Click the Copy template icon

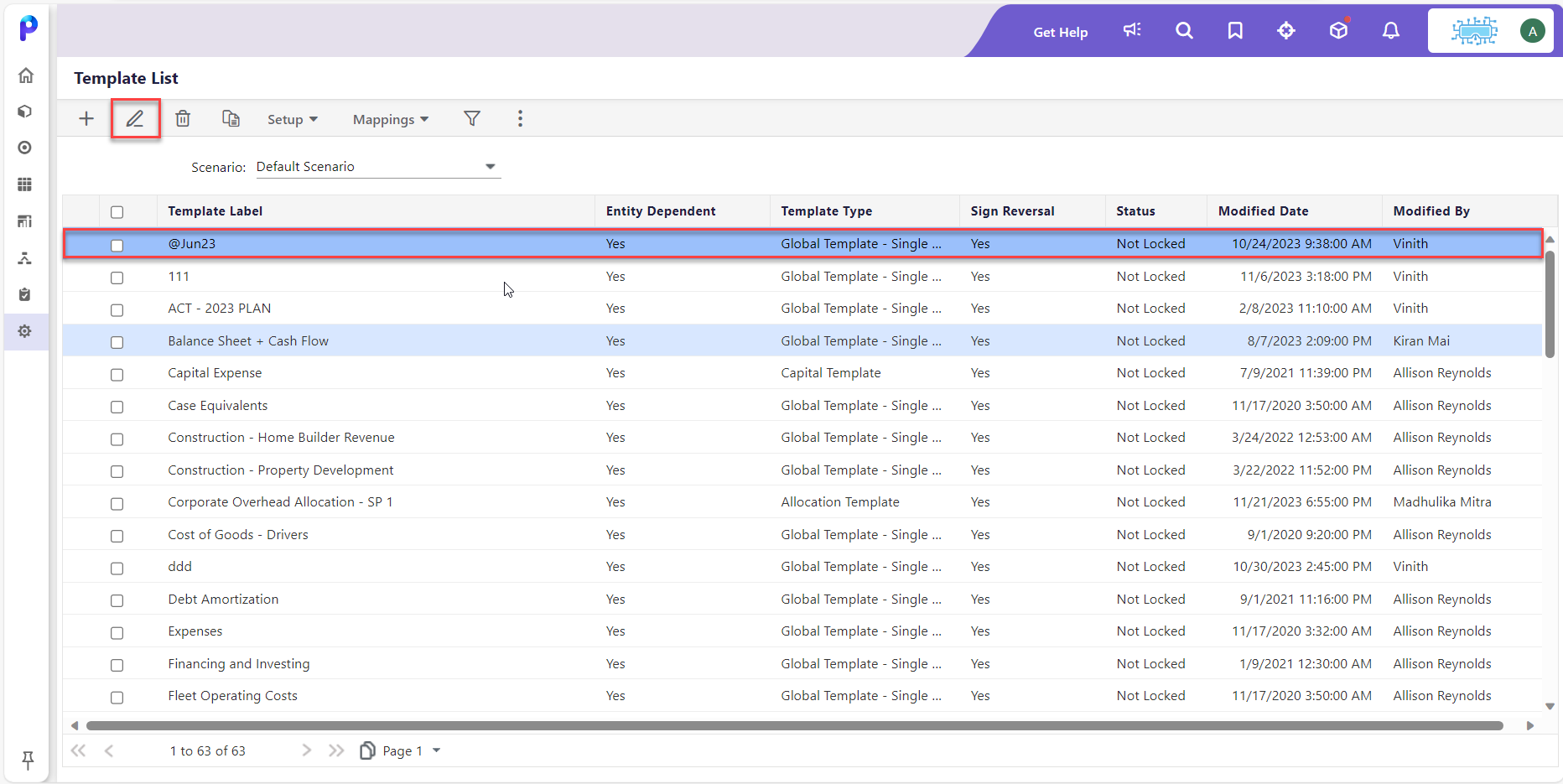click(x=231, y=119)
